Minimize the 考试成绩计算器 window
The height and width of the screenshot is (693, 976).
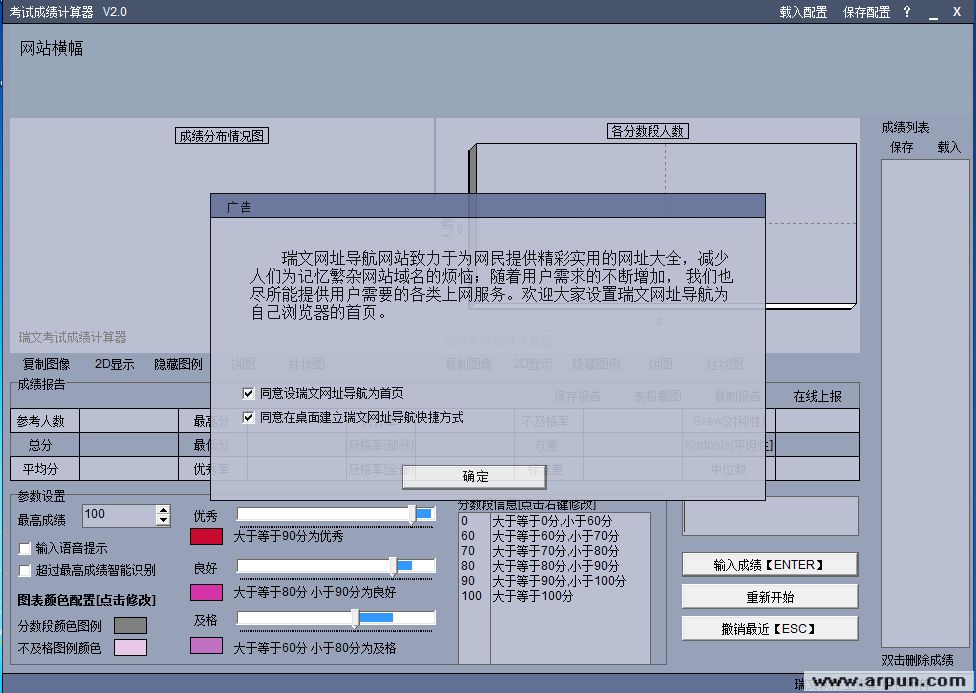[x=931, y=12]
